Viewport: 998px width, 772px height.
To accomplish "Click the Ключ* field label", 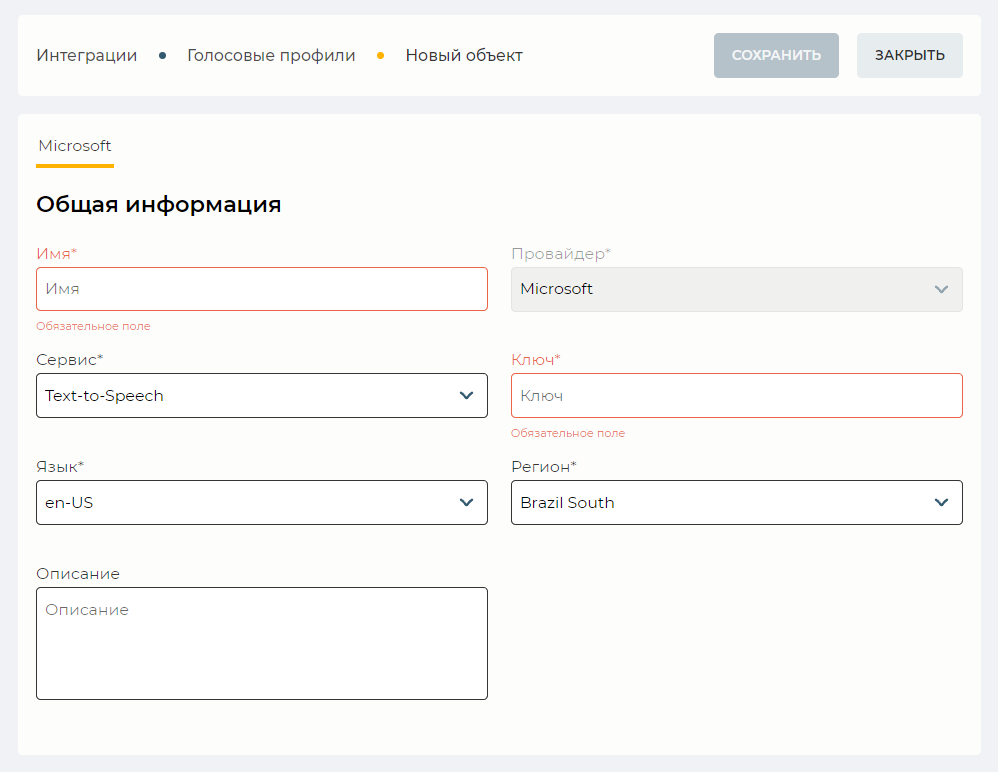I will 536,360.
